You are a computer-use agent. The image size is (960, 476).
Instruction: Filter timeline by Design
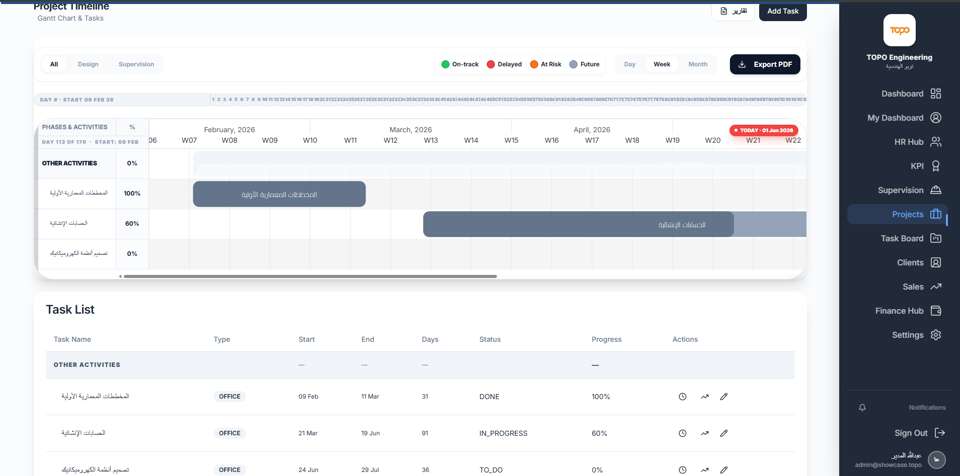click(x=88, y=64)
